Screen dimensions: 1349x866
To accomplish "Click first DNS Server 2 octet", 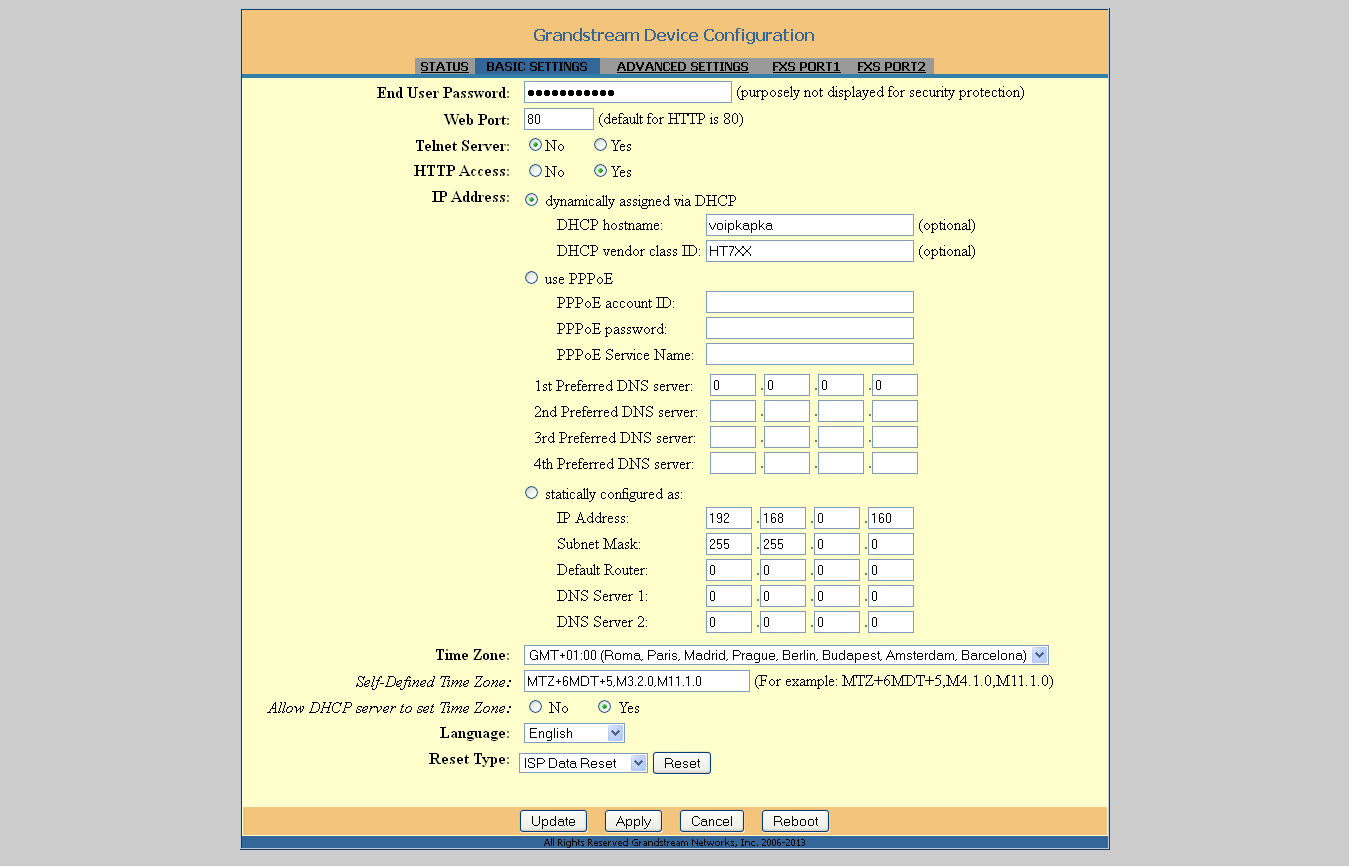I will pyautogui.click(x=729, y=622).
